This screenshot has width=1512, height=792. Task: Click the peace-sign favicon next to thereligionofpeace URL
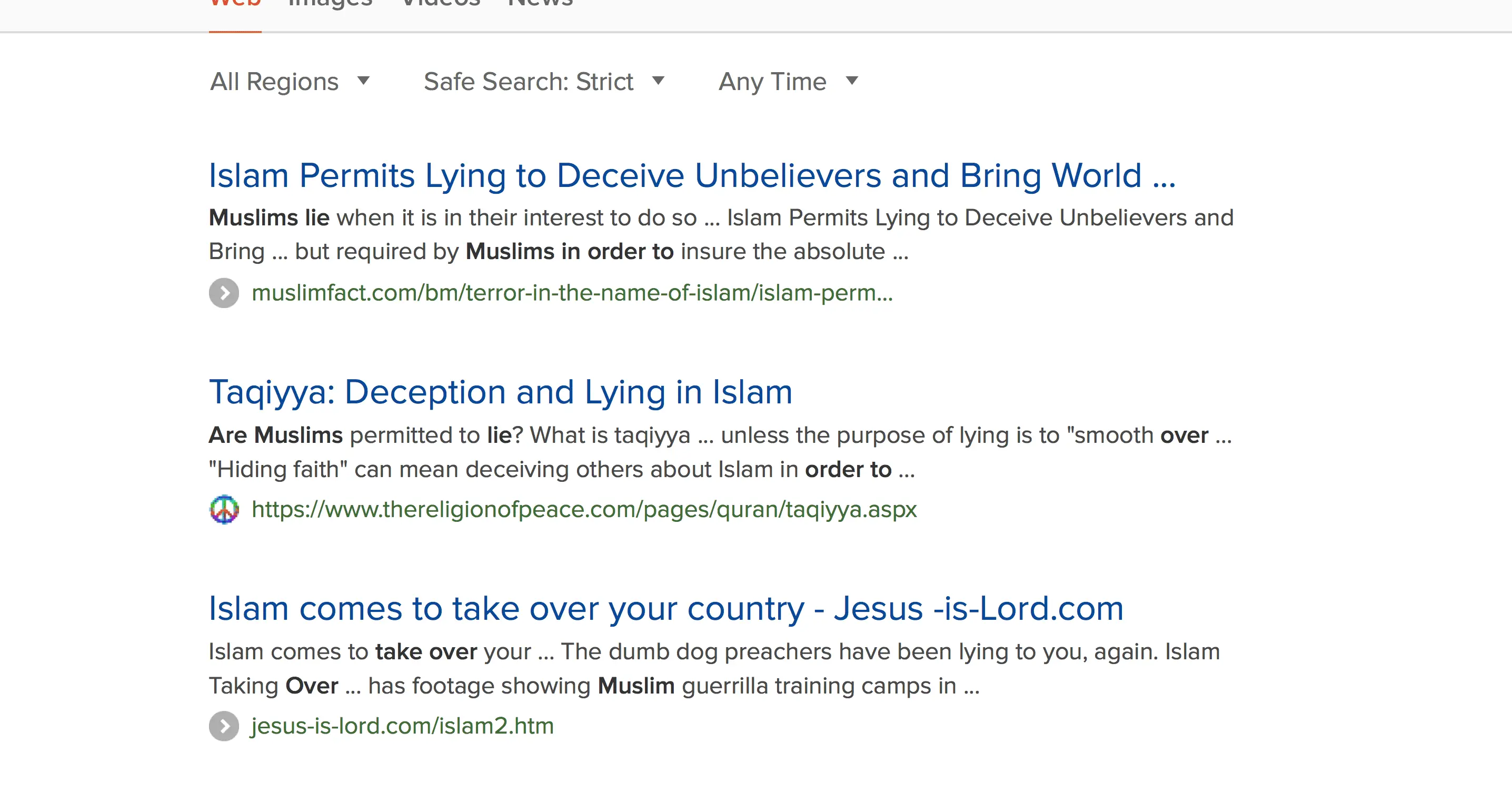coord(224,510)
